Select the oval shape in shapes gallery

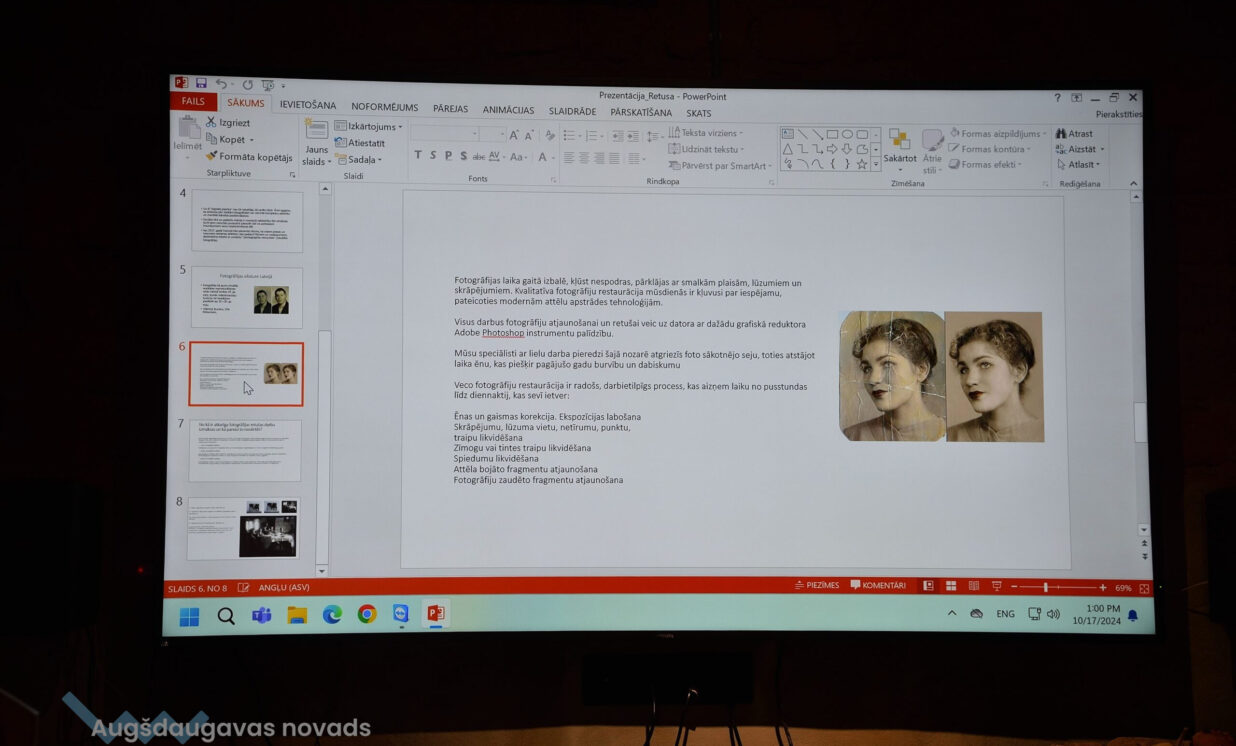click(x=847, y=134)
